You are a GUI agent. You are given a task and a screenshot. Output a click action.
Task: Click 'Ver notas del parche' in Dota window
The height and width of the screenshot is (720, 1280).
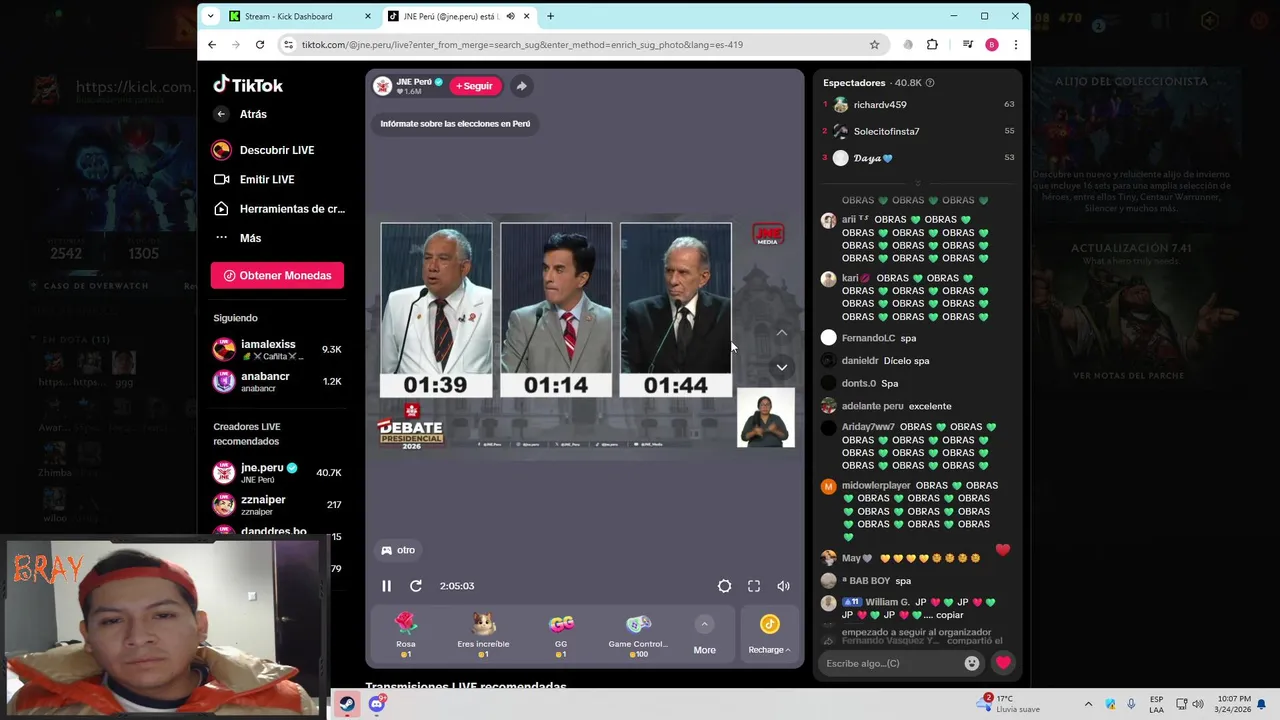coord(1128,376)
